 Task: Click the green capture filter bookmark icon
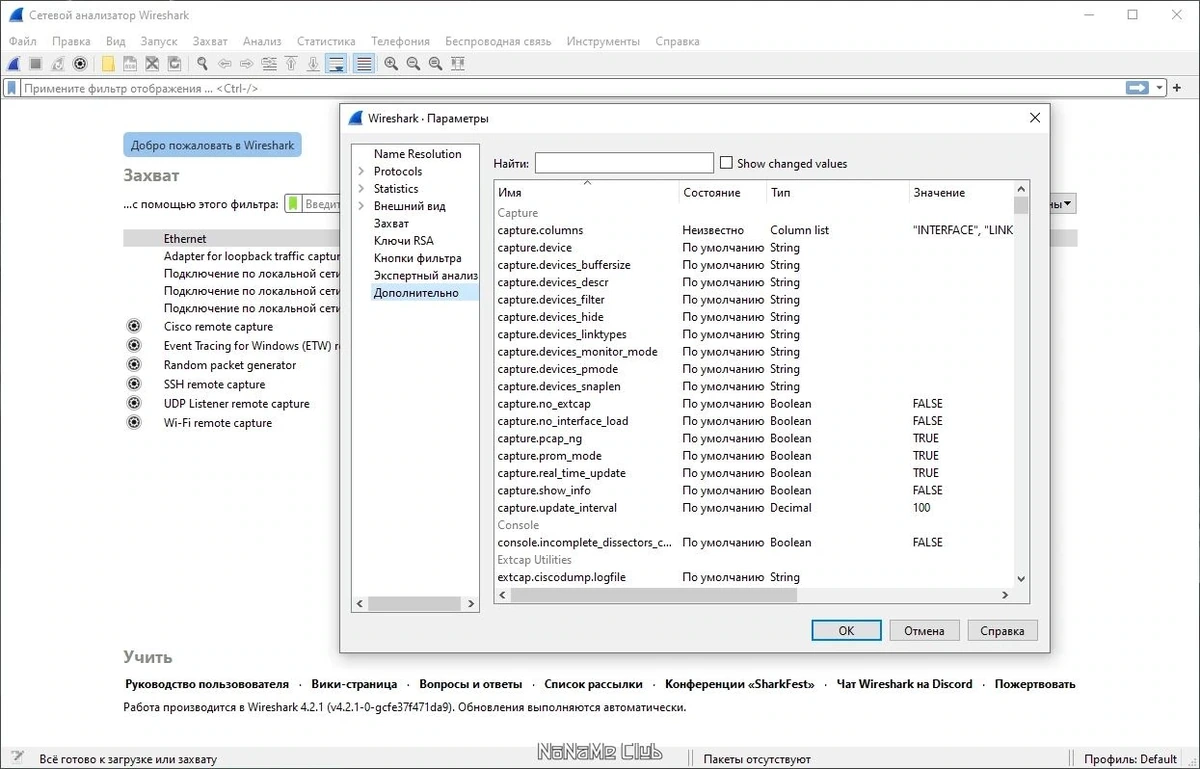(x=293, y=204)
